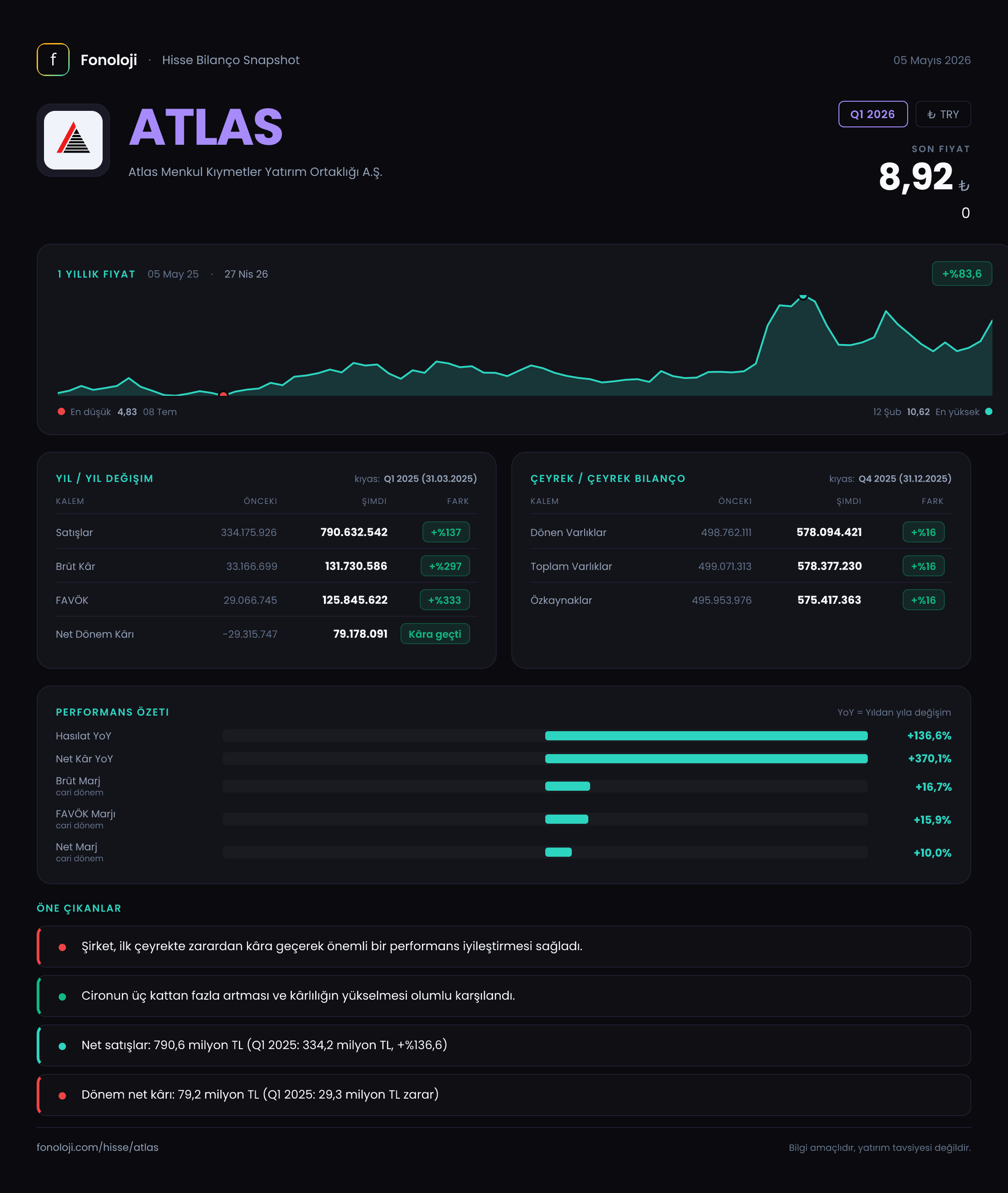Click the Brüt Kâr value 131.730.586
This screenshot has width=1008, height=1193.
pyautogui.click(x=356, y=566)
